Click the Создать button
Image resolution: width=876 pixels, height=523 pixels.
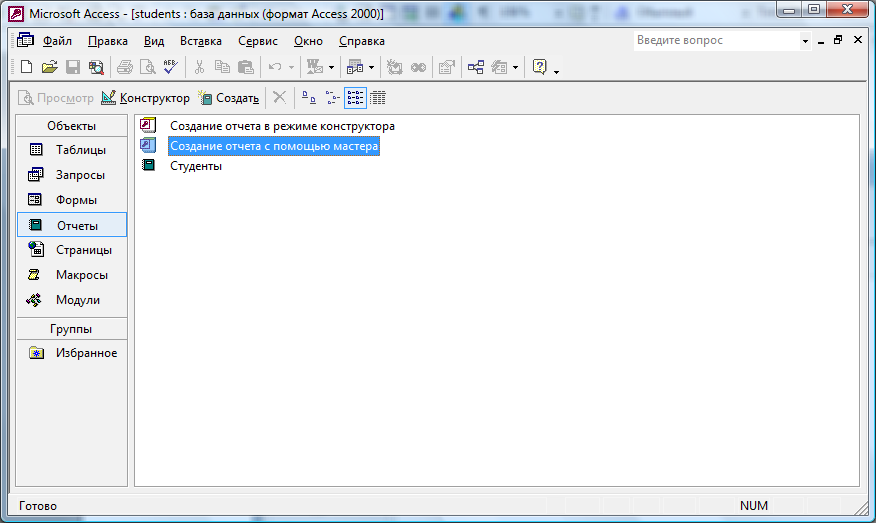click(x=228, y=98)
